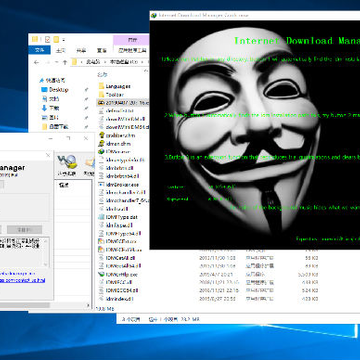Select IDMIECC64.dll in the file list

[x=122, y=291]
